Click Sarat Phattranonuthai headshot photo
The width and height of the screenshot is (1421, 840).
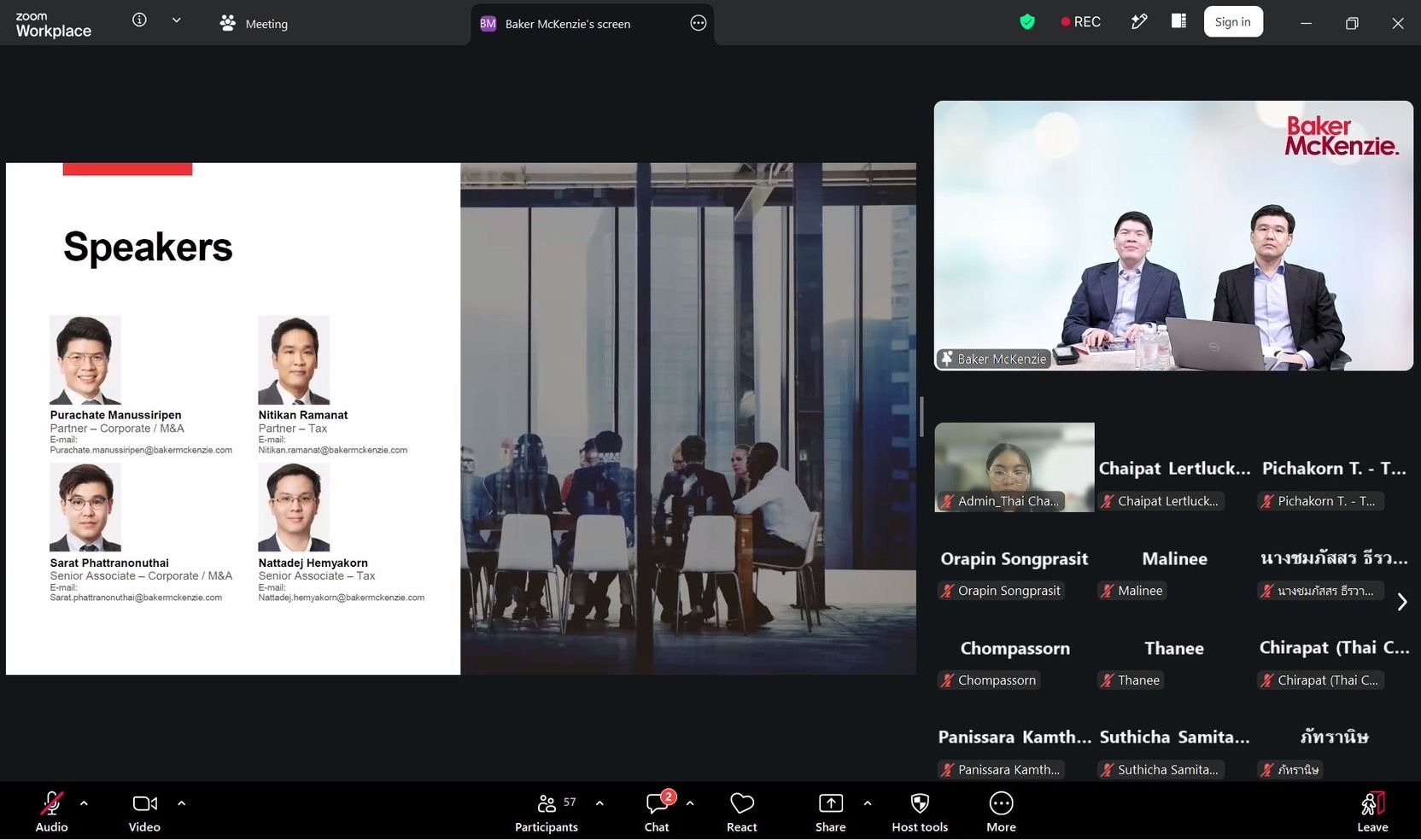[x=85, y=507]
